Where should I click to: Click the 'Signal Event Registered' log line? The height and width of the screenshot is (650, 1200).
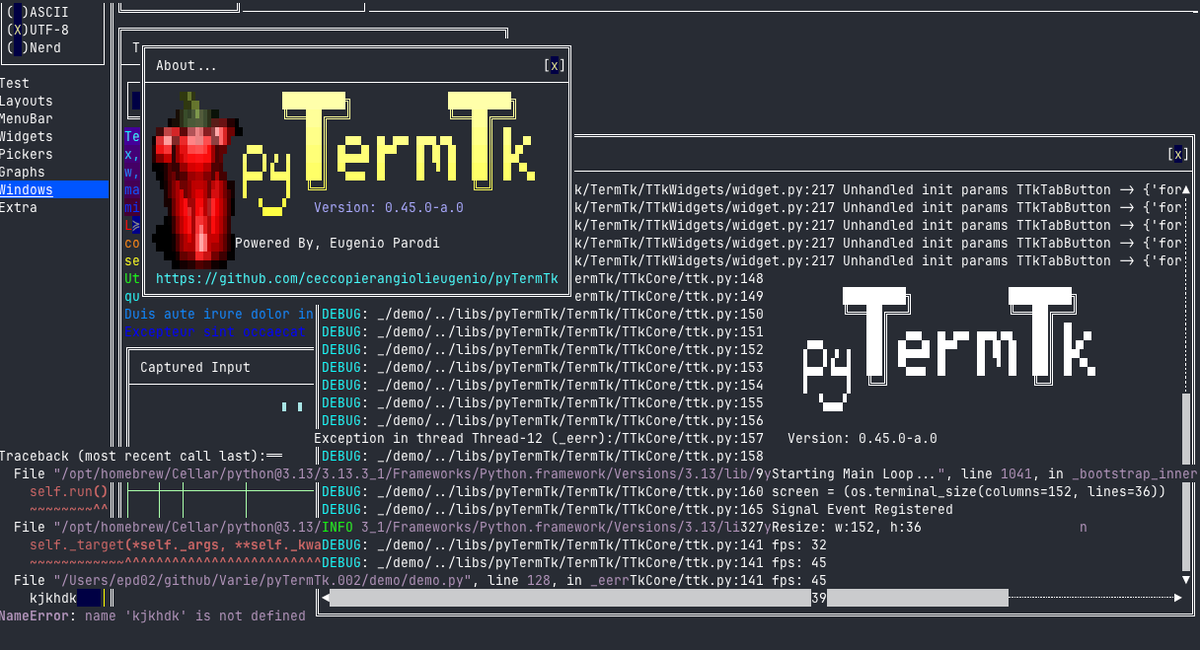[862, 509]
